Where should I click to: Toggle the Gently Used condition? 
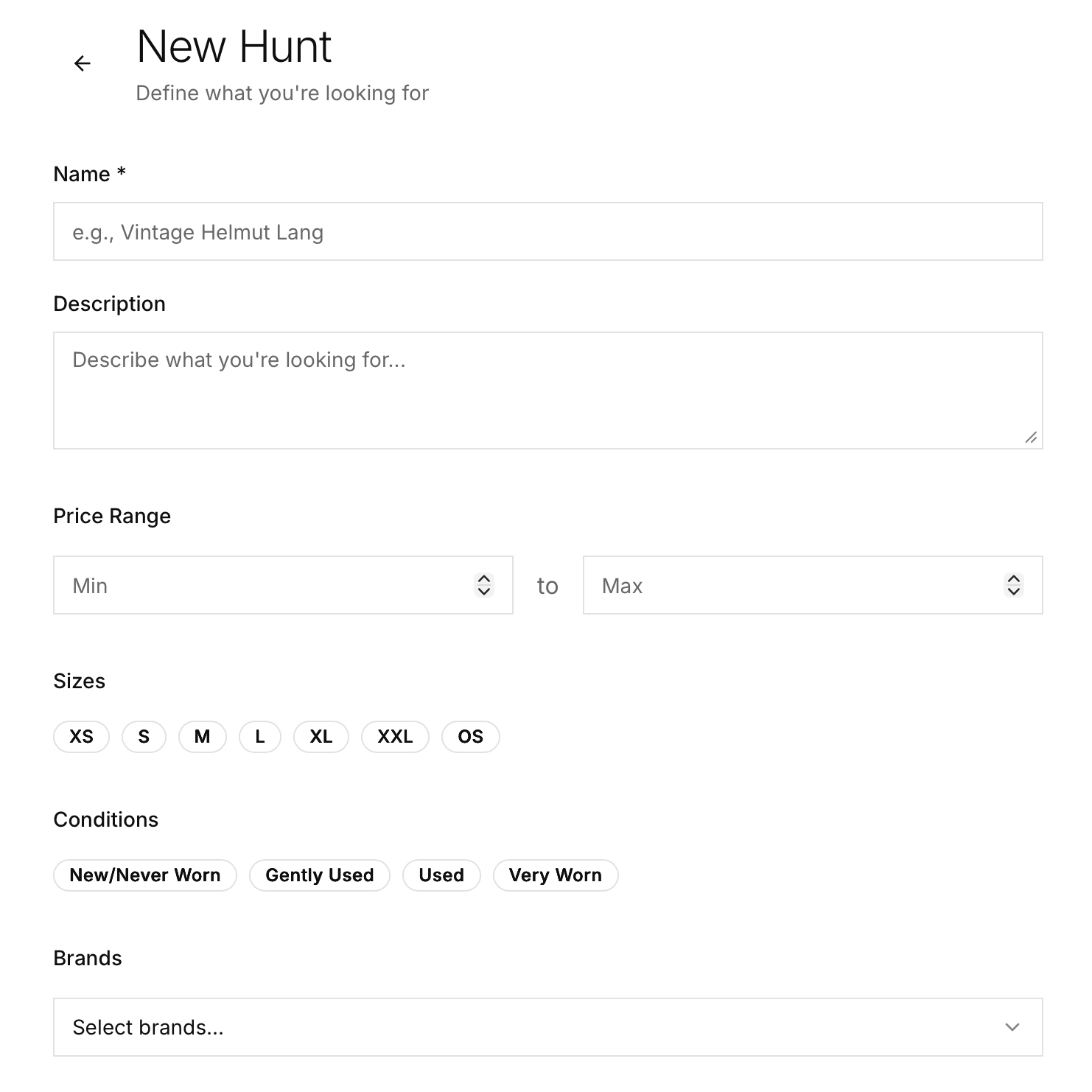[x=319, y=875]
